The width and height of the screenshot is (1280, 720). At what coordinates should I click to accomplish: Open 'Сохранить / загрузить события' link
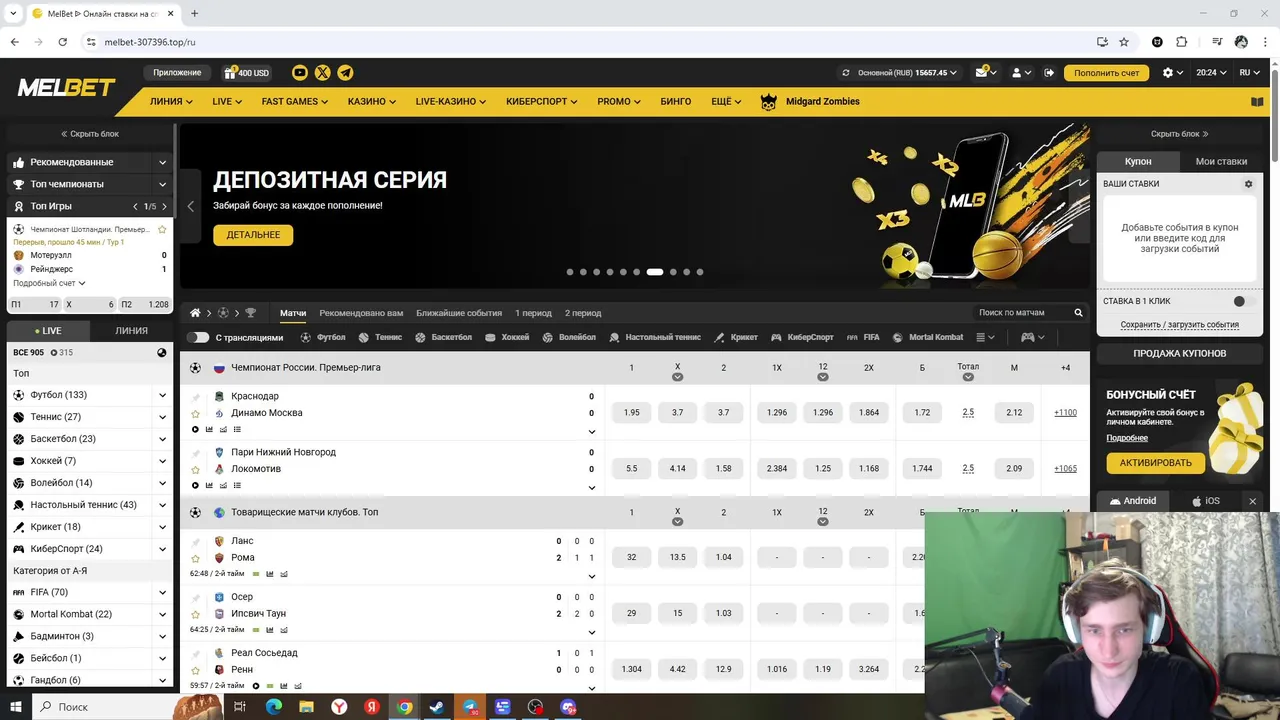pos(1179,325)
